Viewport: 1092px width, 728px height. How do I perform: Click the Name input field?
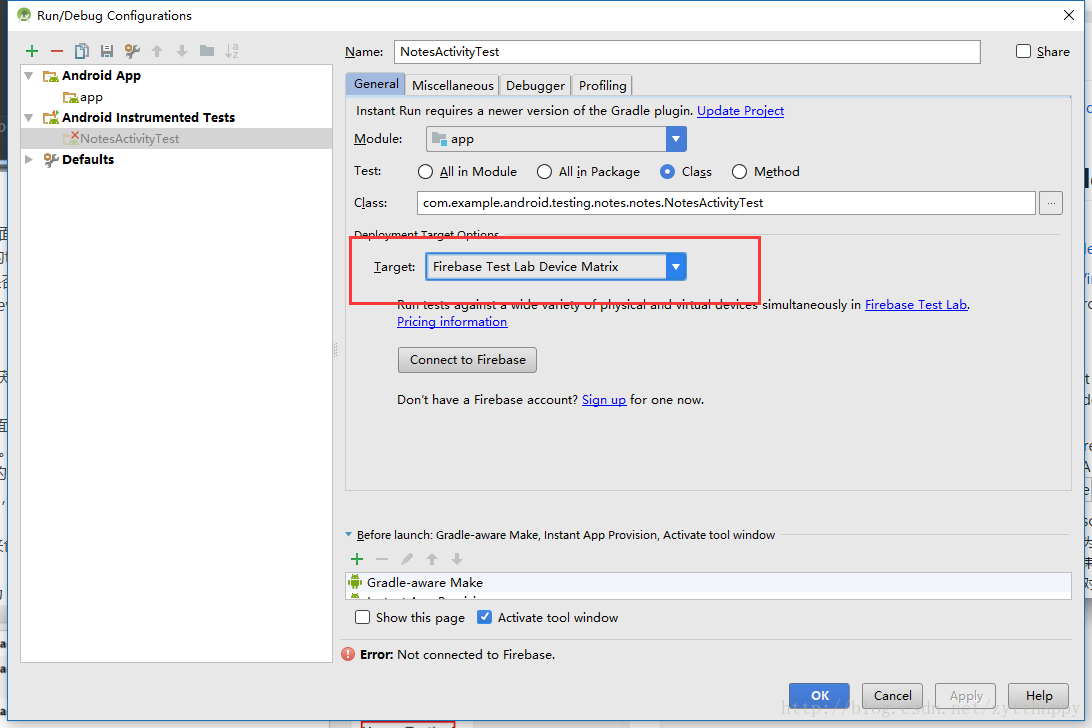(x=687, y=52)
